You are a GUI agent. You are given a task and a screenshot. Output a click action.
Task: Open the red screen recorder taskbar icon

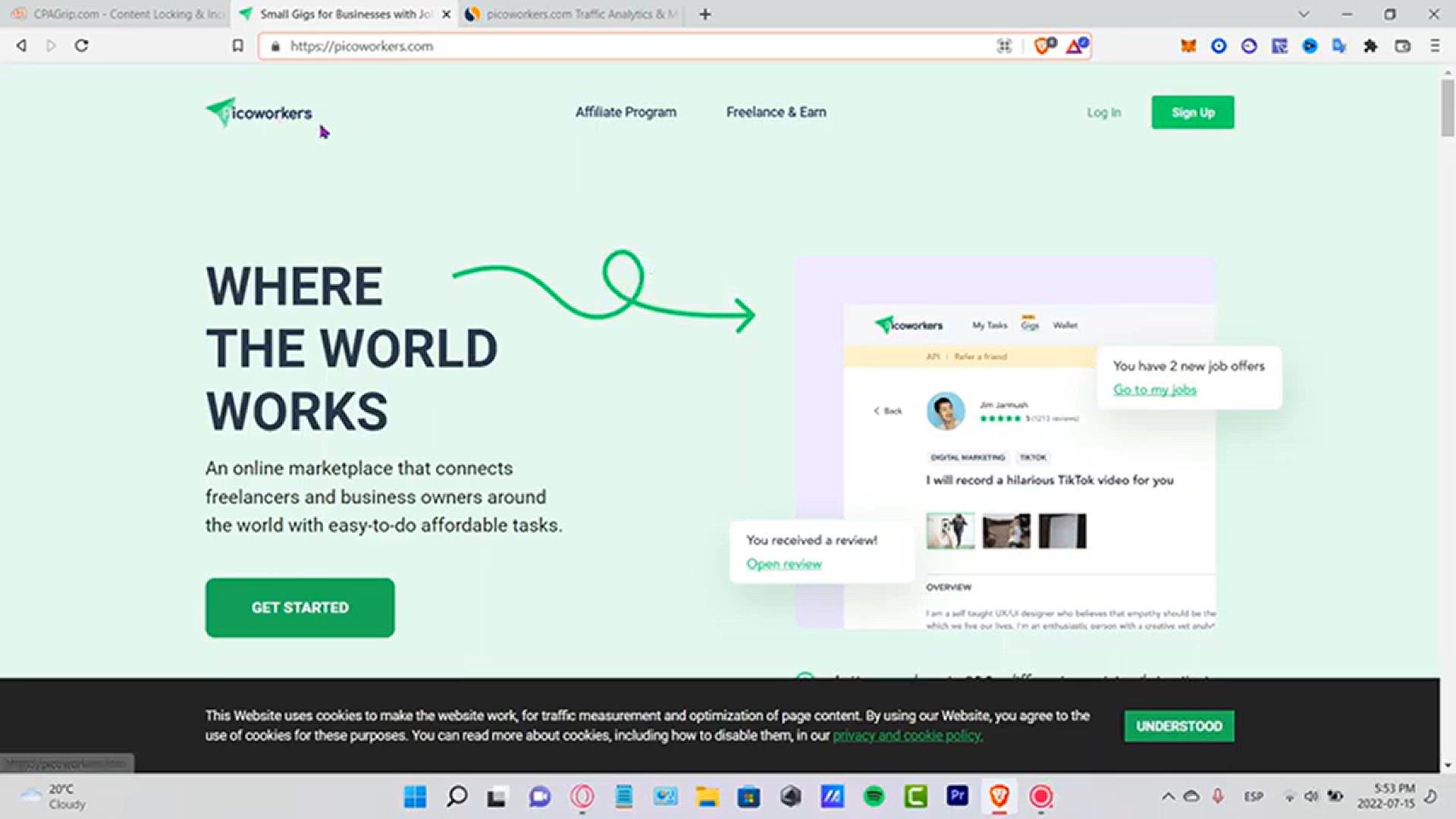click(1040, 796)
